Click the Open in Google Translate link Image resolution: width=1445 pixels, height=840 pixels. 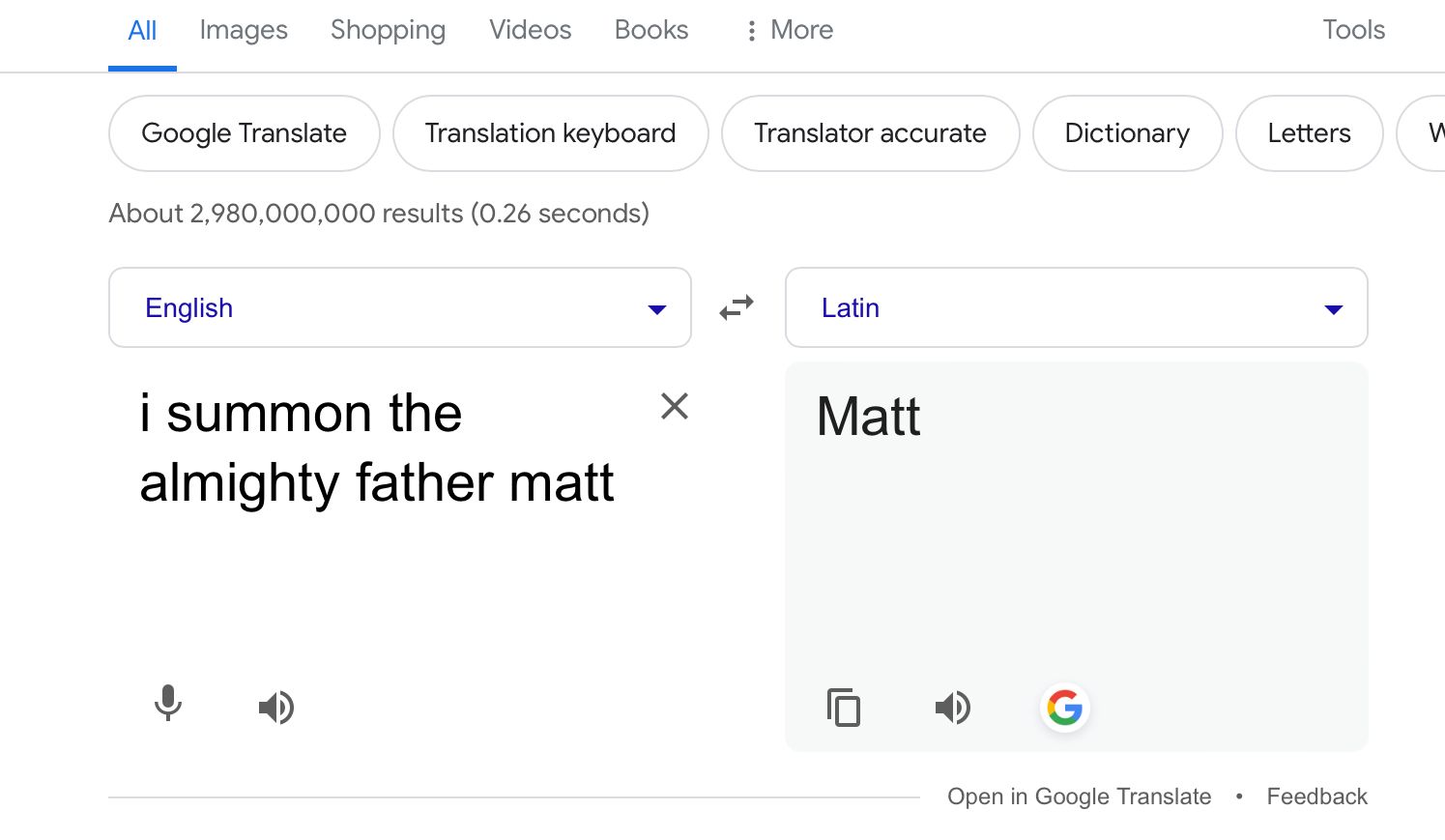click(x=1079, y=797)
